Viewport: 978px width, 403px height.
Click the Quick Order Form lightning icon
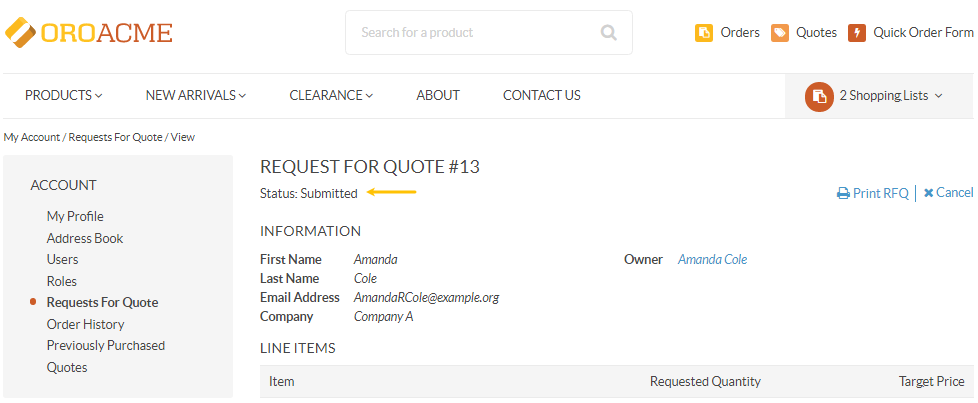[x=857, y=32]
